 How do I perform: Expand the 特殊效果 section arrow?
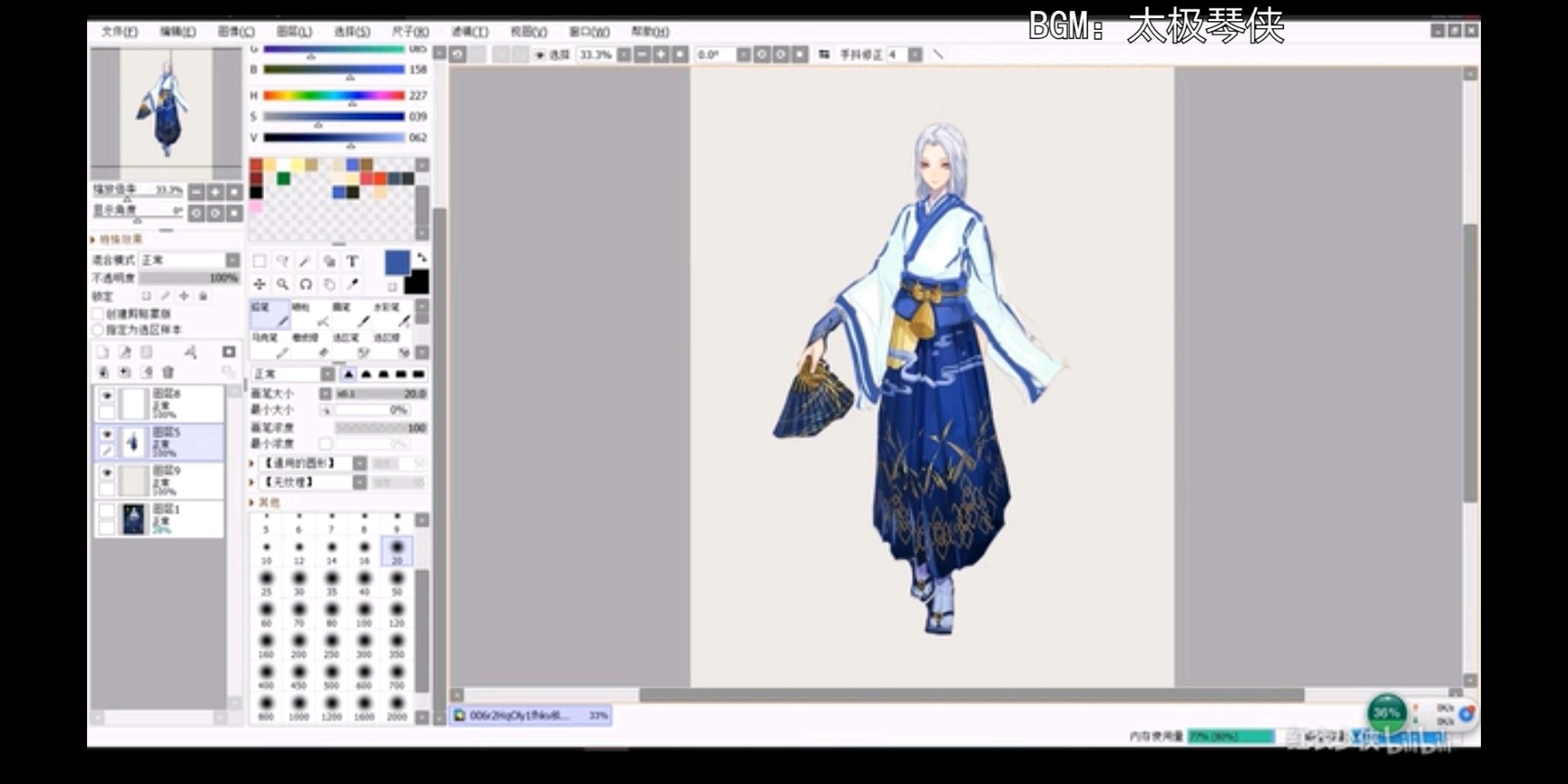(x=93, y=239)
